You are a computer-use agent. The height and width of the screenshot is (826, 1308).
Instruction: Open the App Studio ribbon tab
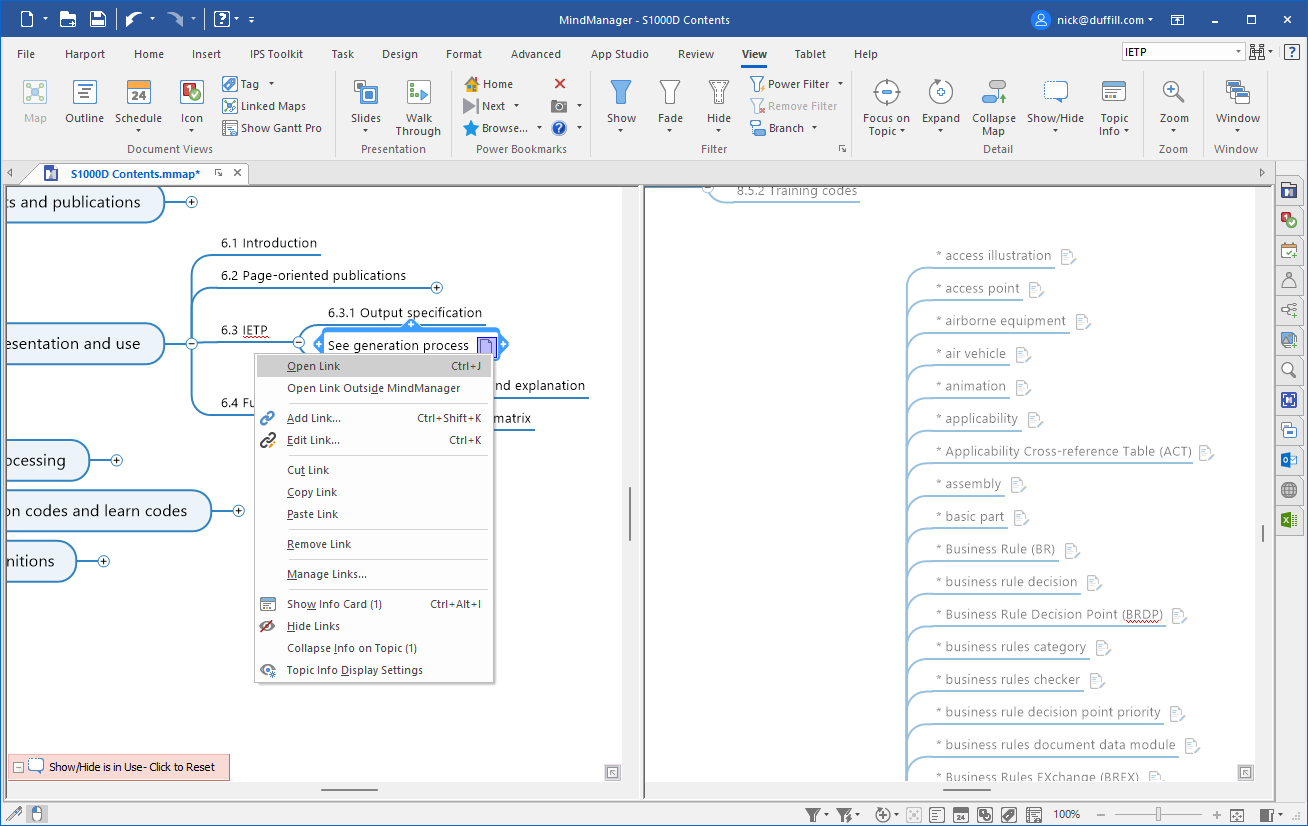click(620, 54)
